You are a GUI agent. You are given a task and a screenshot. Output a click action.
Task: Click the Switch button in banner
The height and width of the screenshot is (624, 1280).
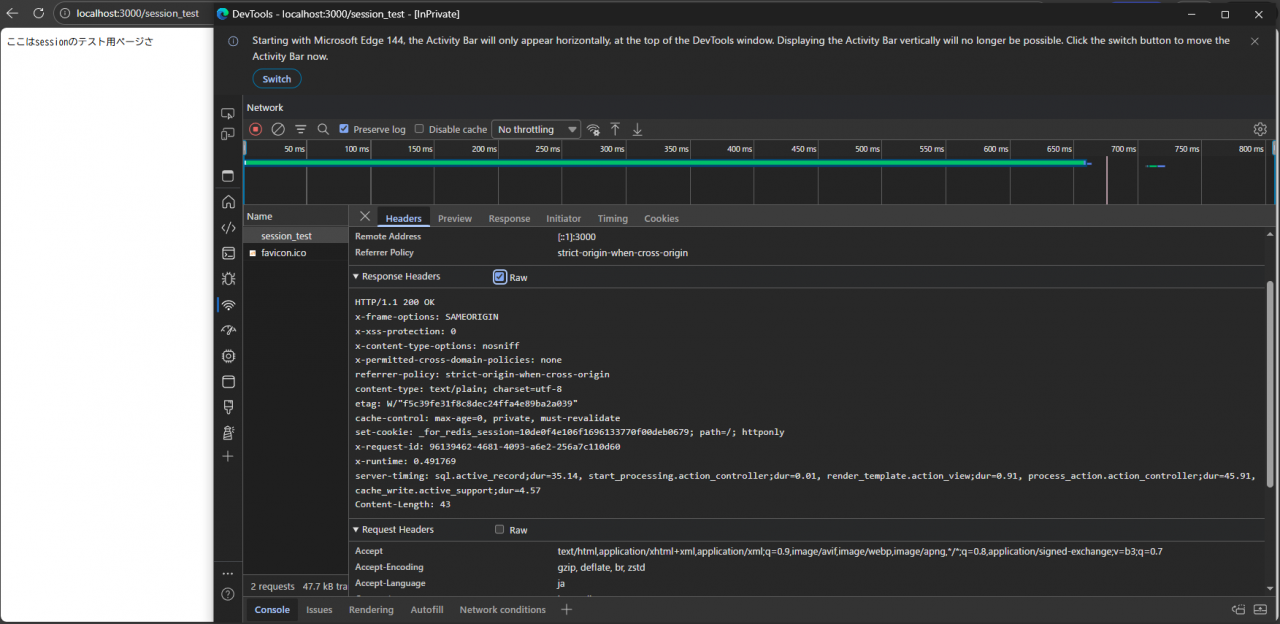click(276, 79)
